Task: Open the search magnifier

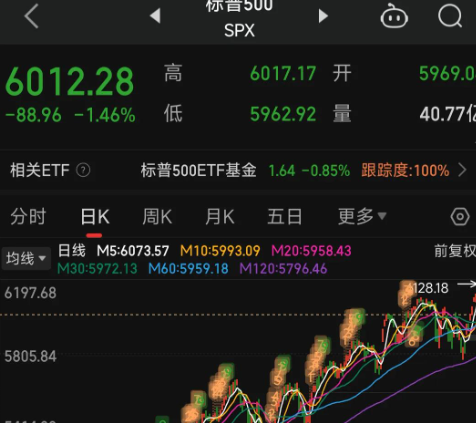Action: (450, 15)
